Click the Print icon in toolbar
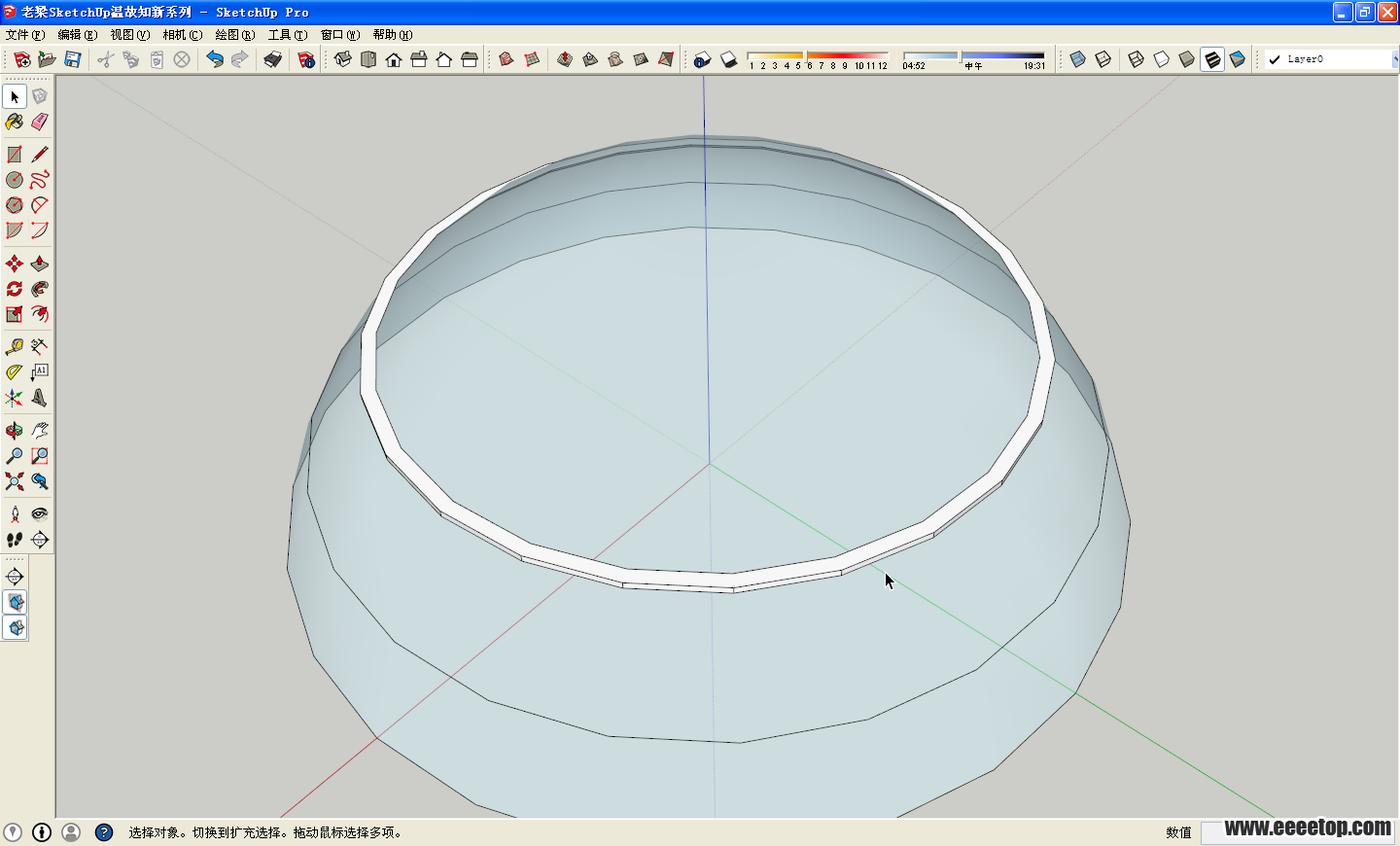 (x=273, y=59)
